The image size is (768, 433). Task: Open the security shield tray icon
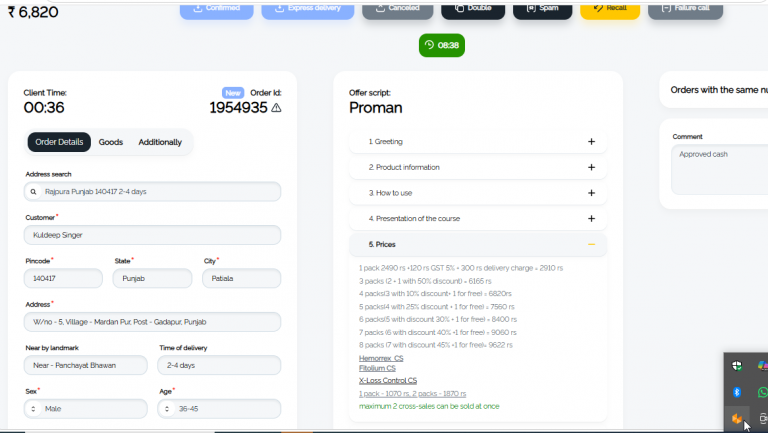737,366
